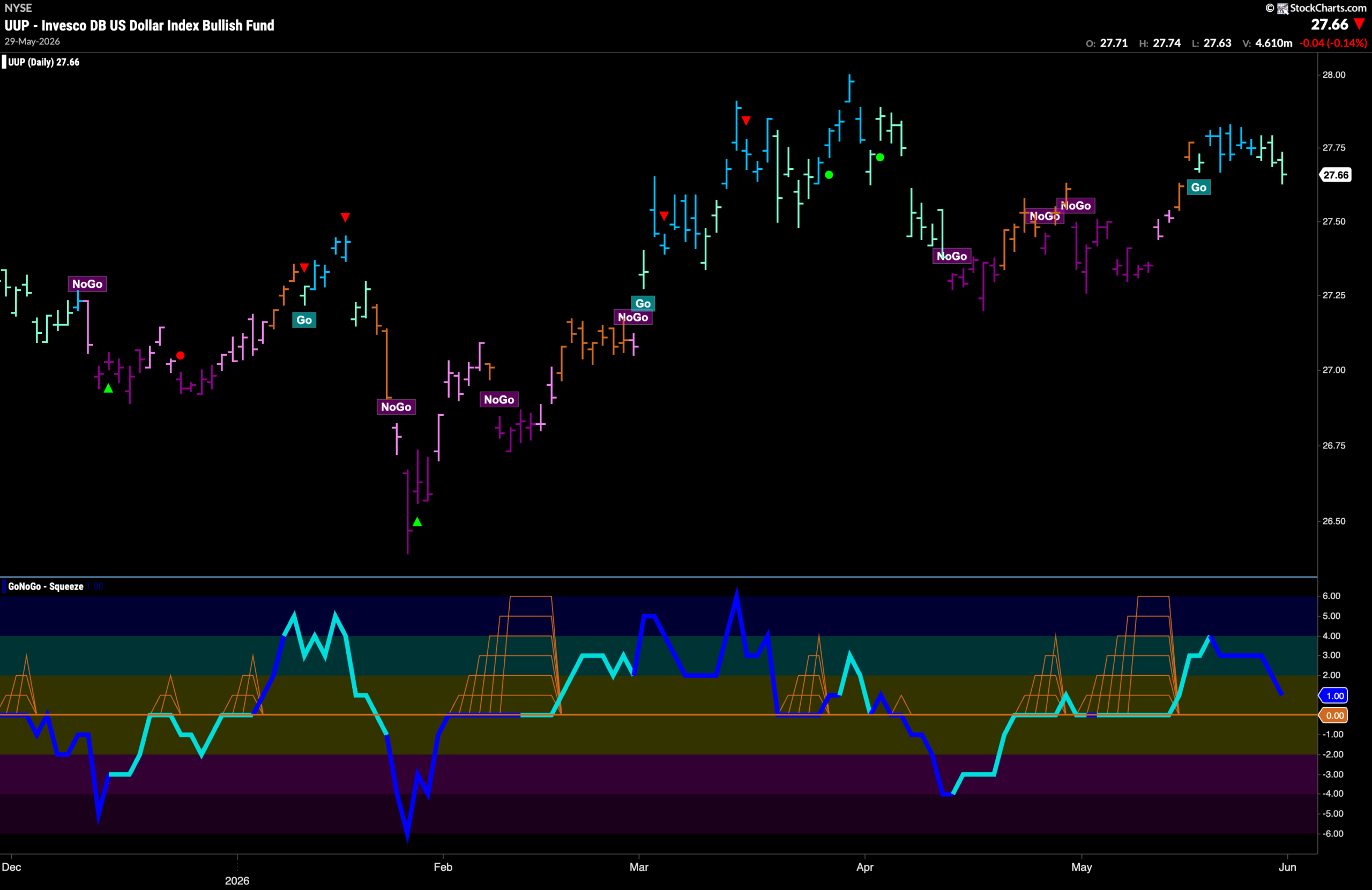Click the green dot marker in late March
Image resolution: width=1372 pixels, height=890 pixels.
pos(829,175)
